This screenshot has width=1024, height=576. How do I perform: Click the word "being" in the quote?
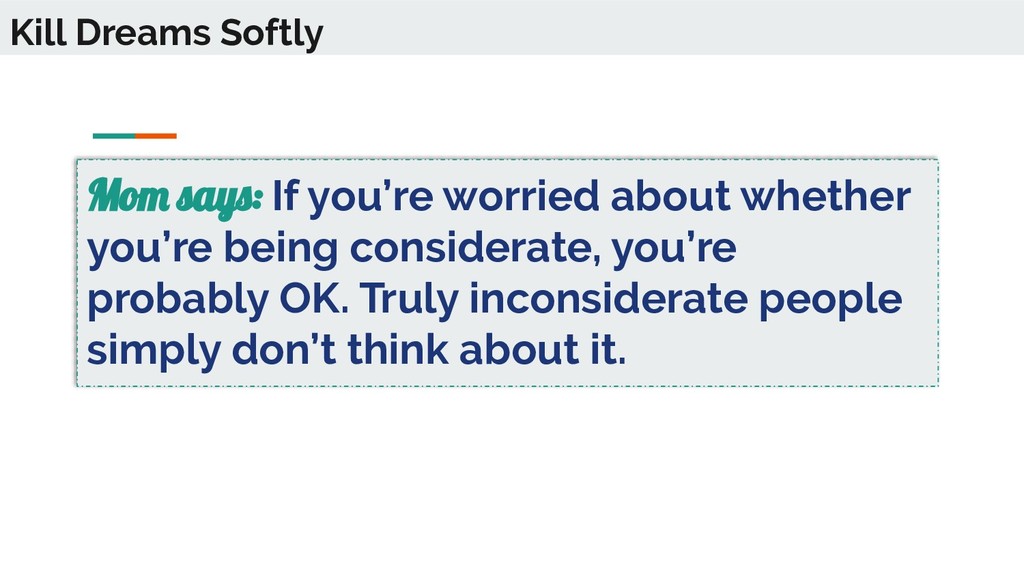click(281, 249)
